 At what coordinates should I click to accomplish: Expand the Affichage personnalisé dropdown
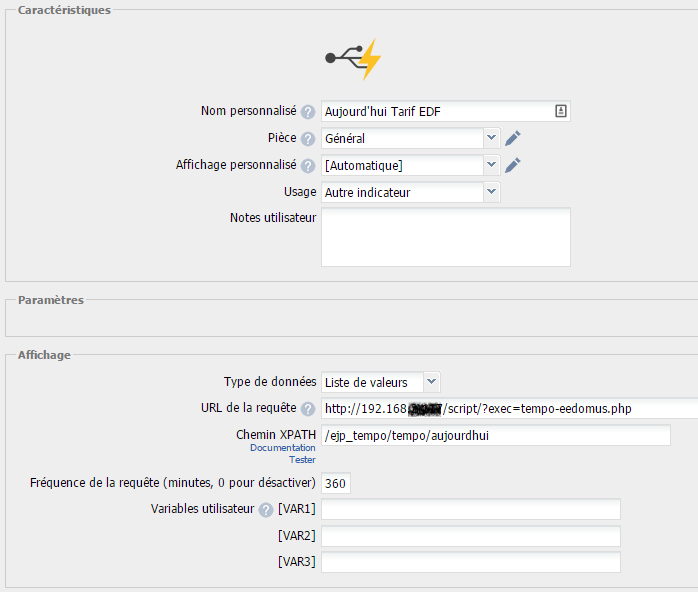410,165
